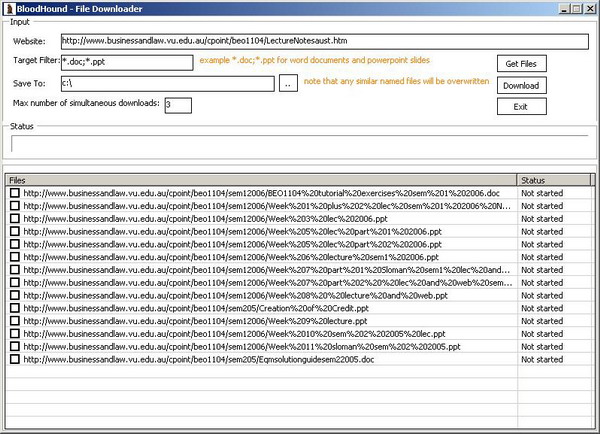Click the orange example filter hint text
This screenshot has height=434, width=600.
315,60
